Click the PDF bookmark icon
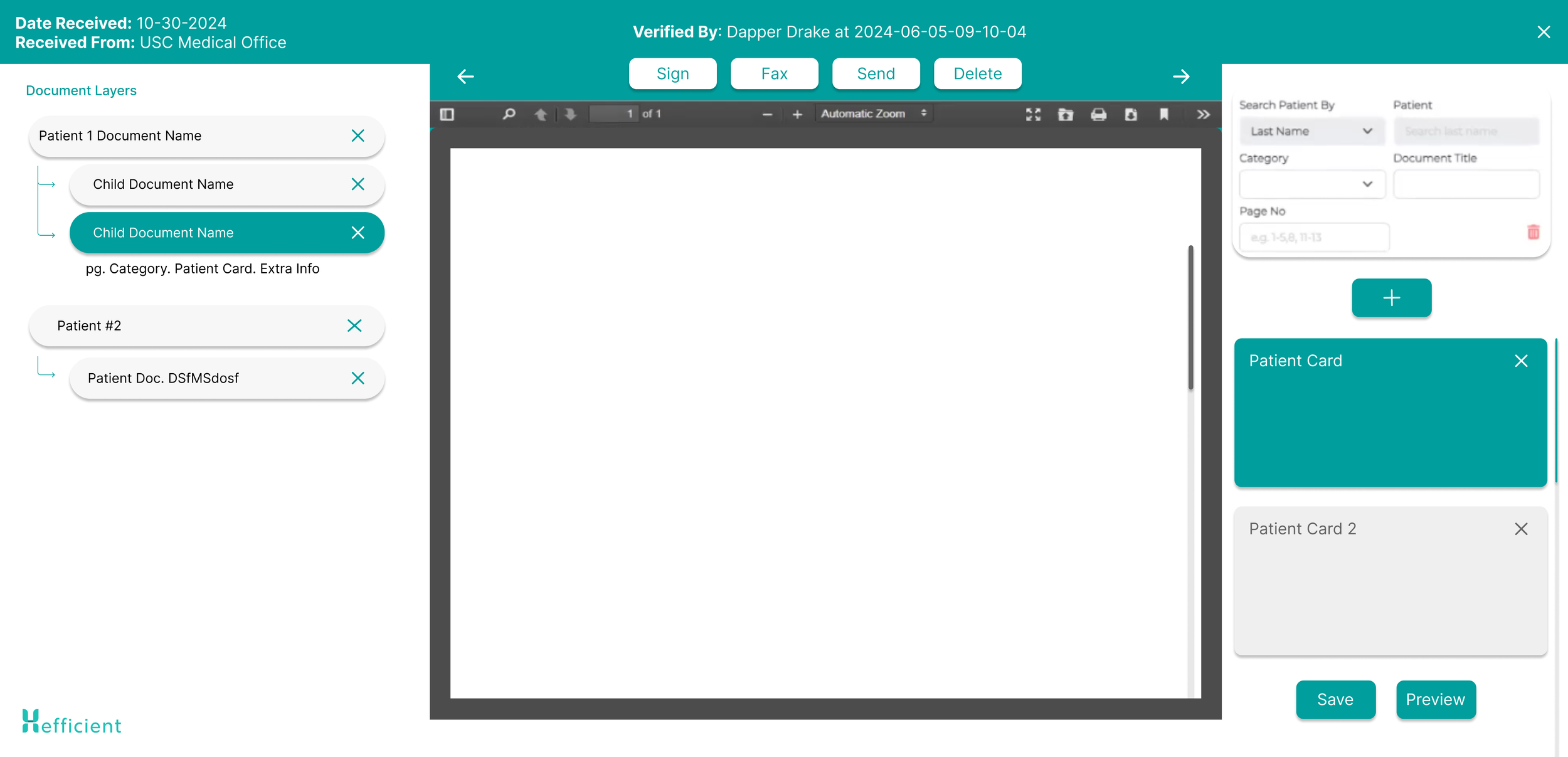This screenshot has width=1568, height=757. pyautogui.click(x=1163, y=114)
